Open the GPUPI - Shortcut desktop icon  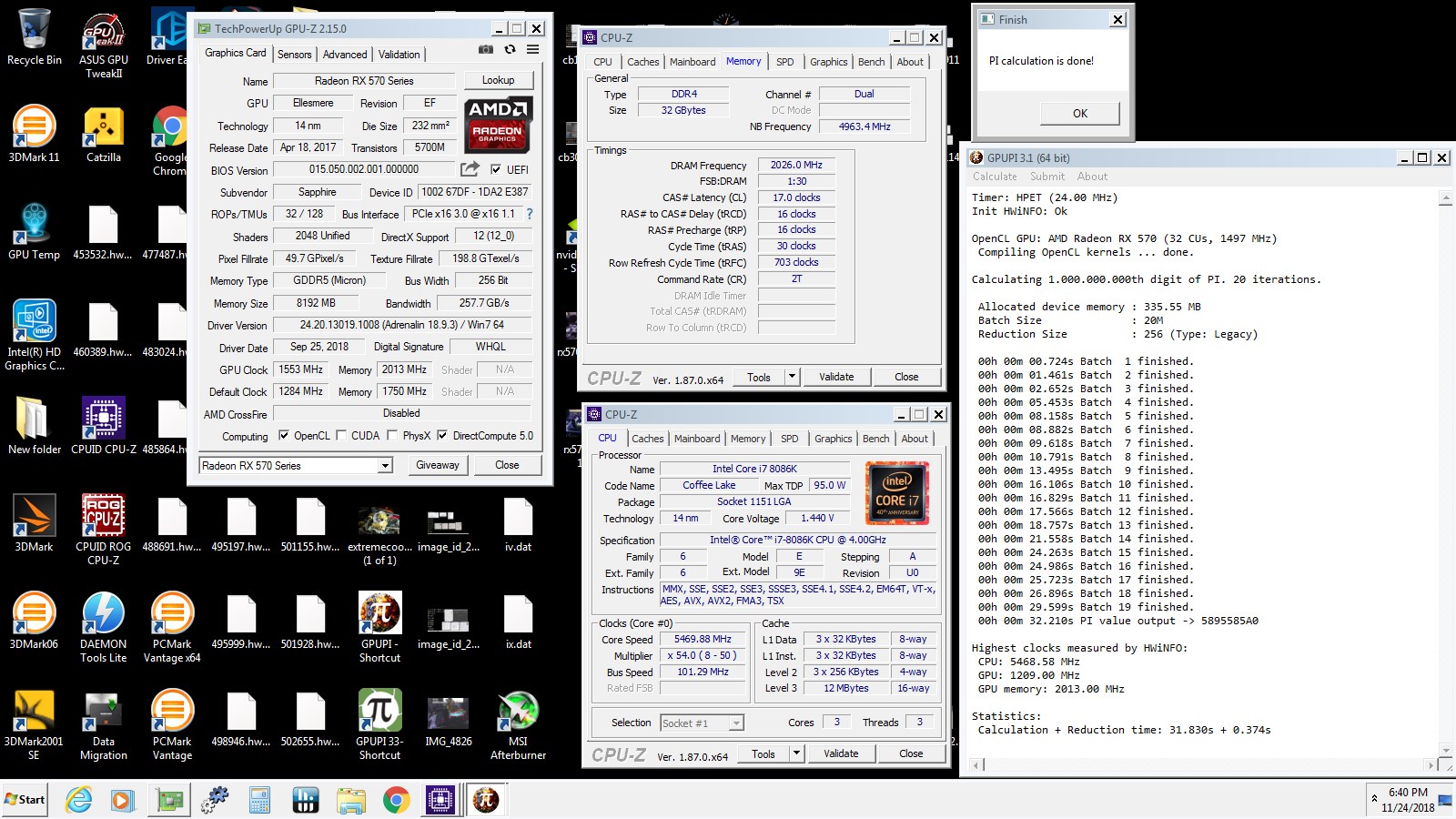click(x=379, y=627)
